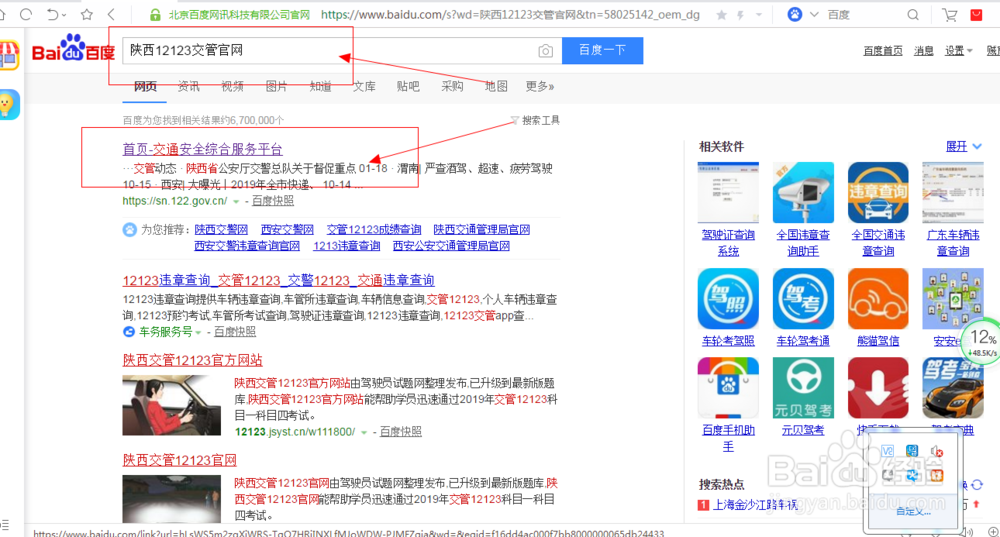The image size is (1000, 537).
Task: Expand the 车务服务号 dropdown arrow
Action: pos(198,332)
